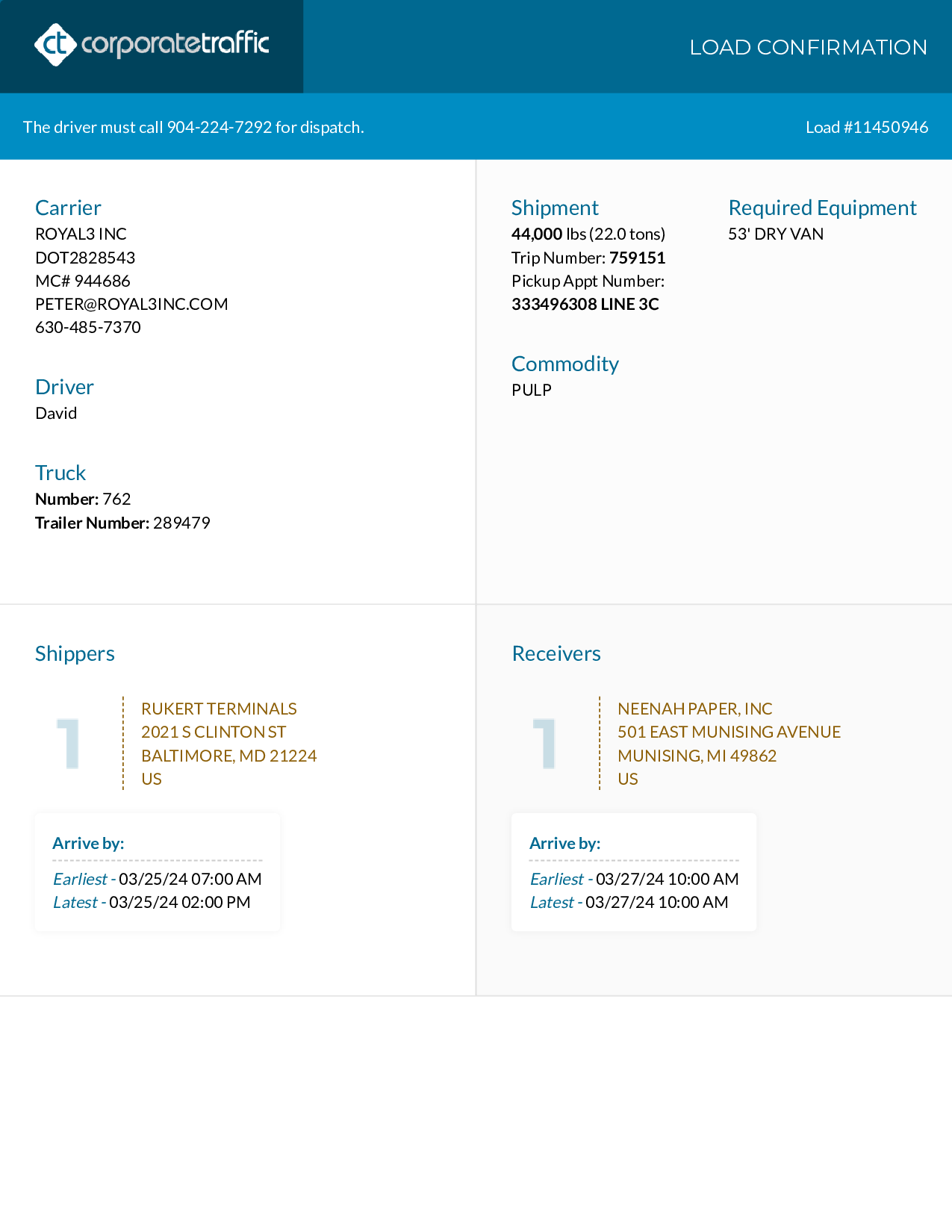Click the PETER@ROYAL3INC.COM email
The height and width of the screenshot is (1232, 952).
(x=131, y=304)
